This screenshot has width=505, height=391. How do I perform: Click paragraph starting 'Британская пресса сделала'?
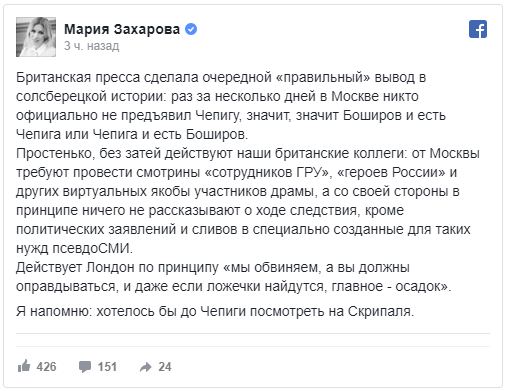tap(231, 106)
